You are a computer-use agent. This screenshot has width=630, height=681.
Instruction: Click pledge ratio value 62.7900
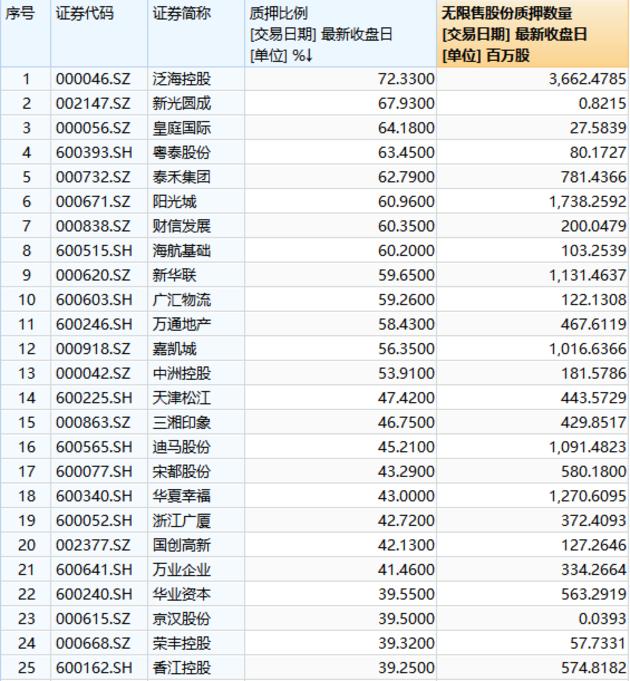click(x=406, y=177)
